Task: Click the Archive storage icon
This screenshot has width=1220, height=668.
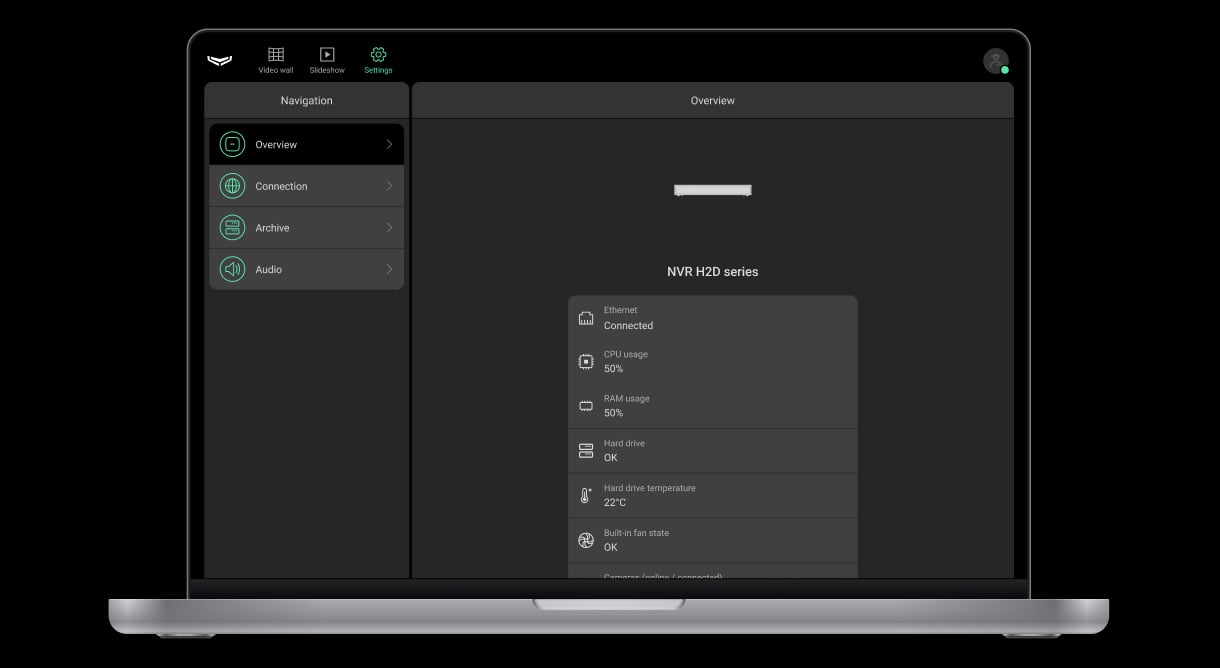Action: point(232,228)
